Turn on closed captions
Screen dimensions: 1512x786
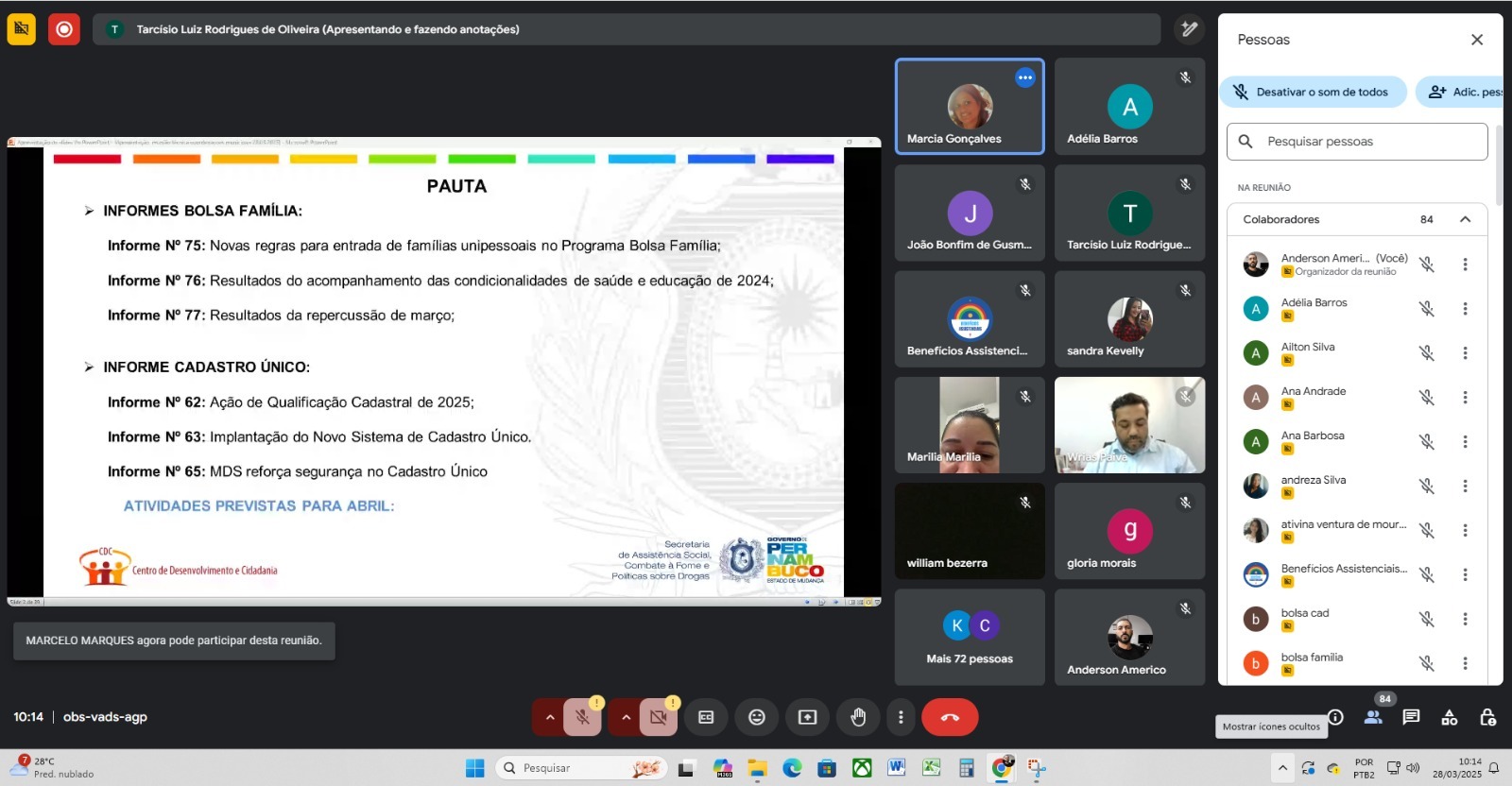[706, 717]
